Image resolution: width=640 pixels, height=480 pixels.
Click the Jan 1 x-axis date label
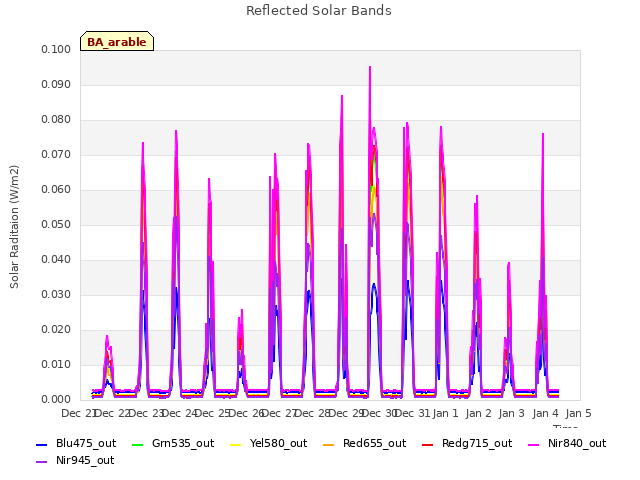[x=445, y=413]
